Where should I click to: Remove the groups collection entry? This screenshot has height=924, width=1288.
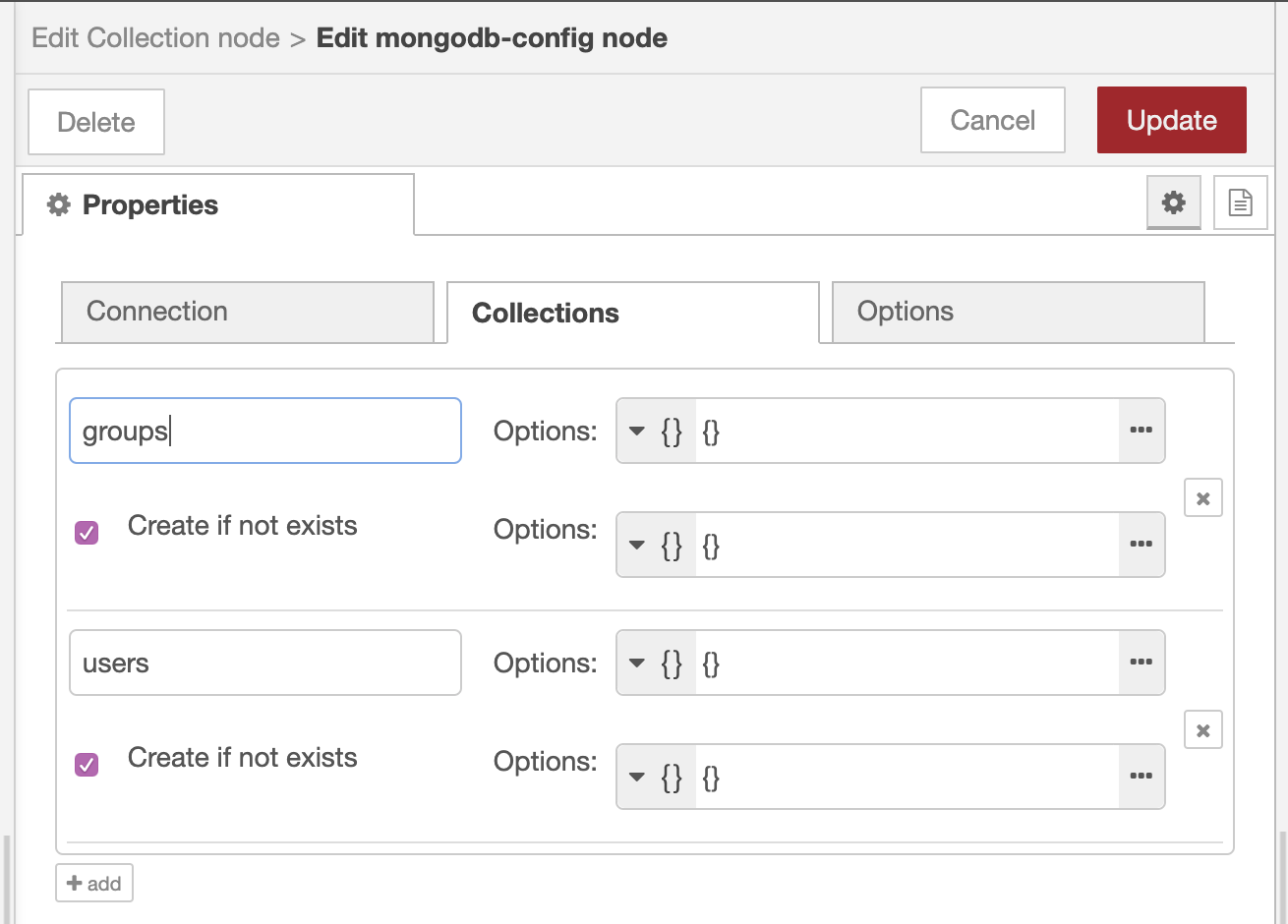tap(1202, 498)
